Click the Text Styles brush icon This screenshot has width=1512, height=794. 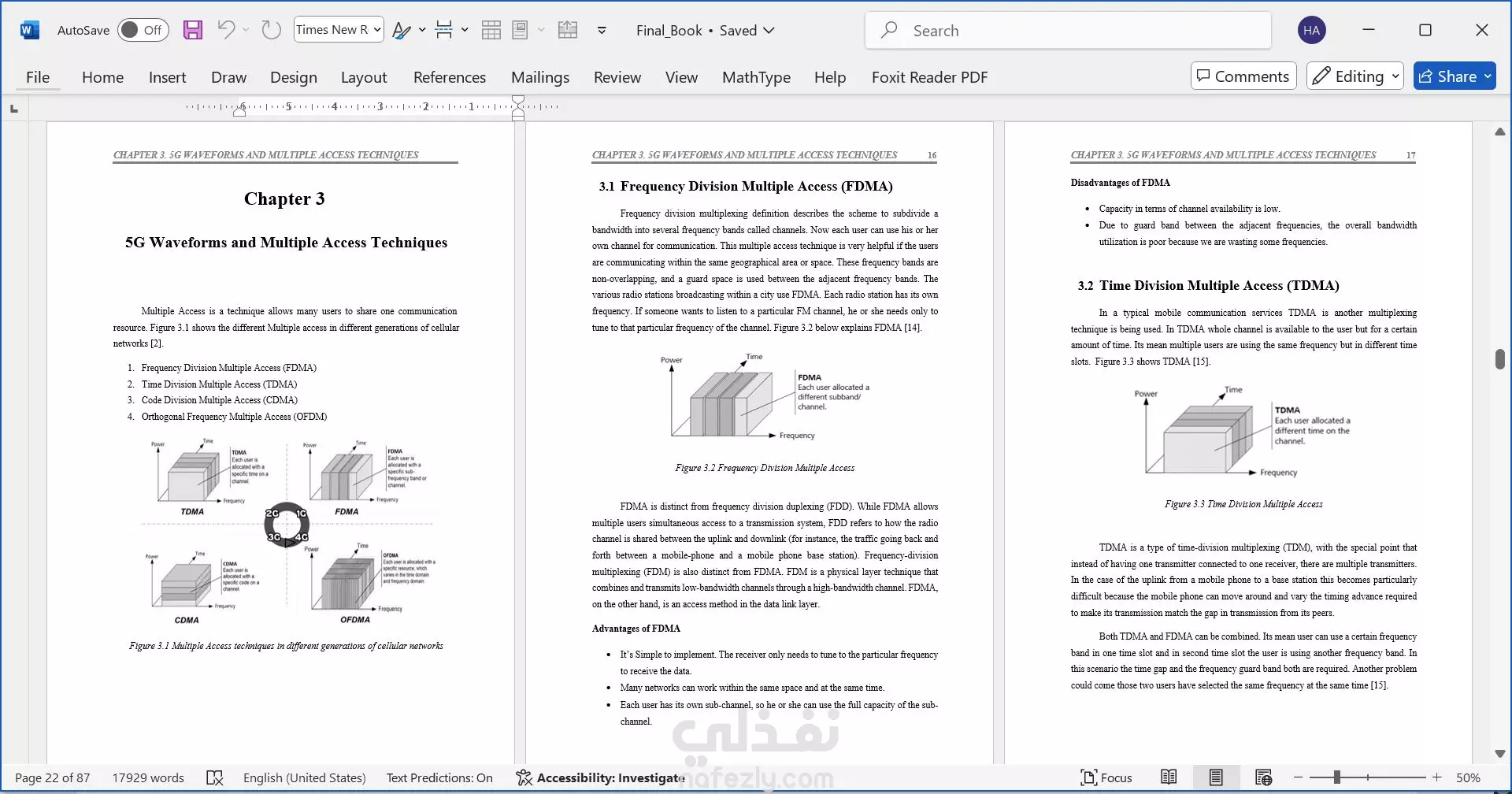point(402,30)
